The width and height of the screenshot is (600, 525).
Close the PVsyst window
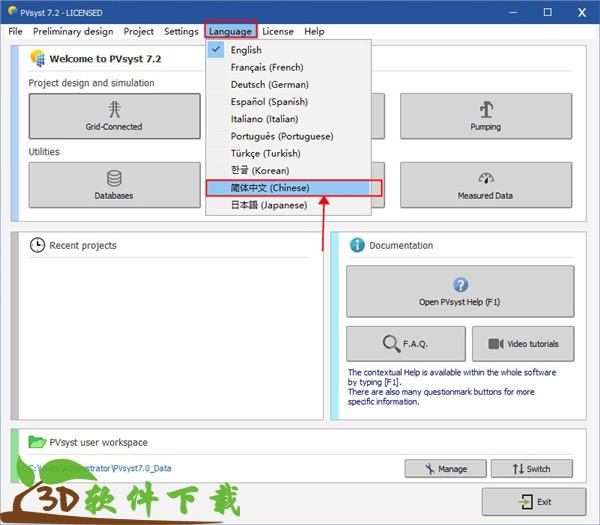582,12
